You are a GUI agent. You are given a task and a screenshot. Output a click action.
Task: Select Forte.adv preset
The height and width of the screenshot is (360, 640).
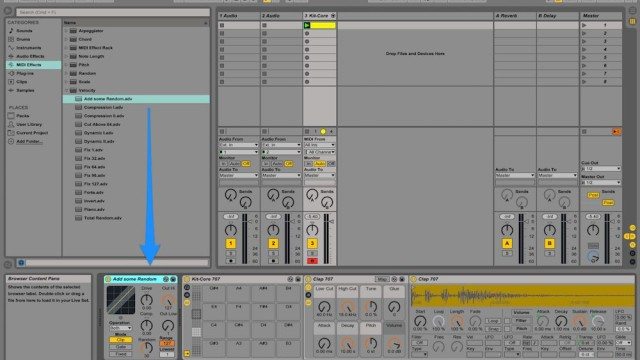point(93,193)
